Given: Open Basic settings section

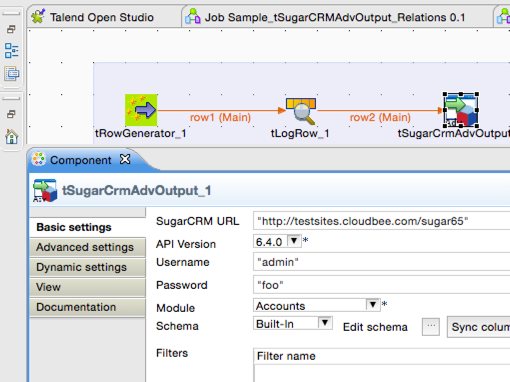Looking at the screenshot, I should click(87, 227).
